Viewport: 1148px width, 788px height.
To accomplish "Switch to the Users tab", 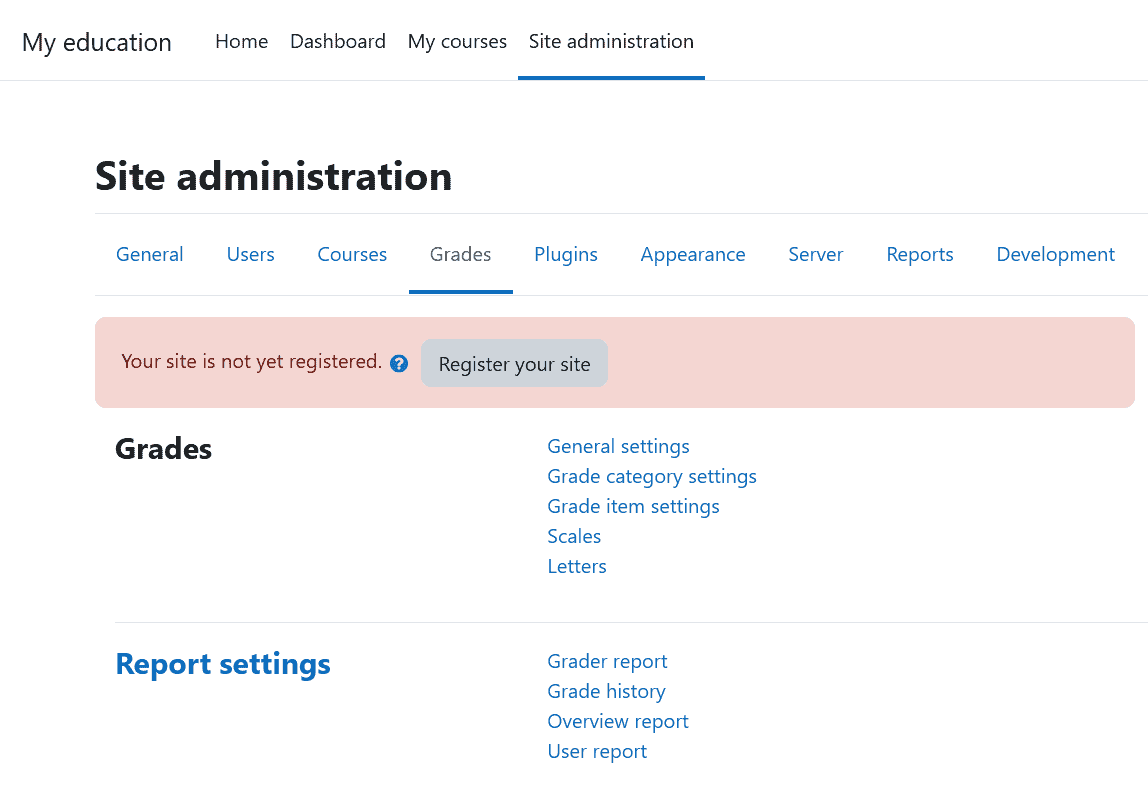I will click(250, 254).
